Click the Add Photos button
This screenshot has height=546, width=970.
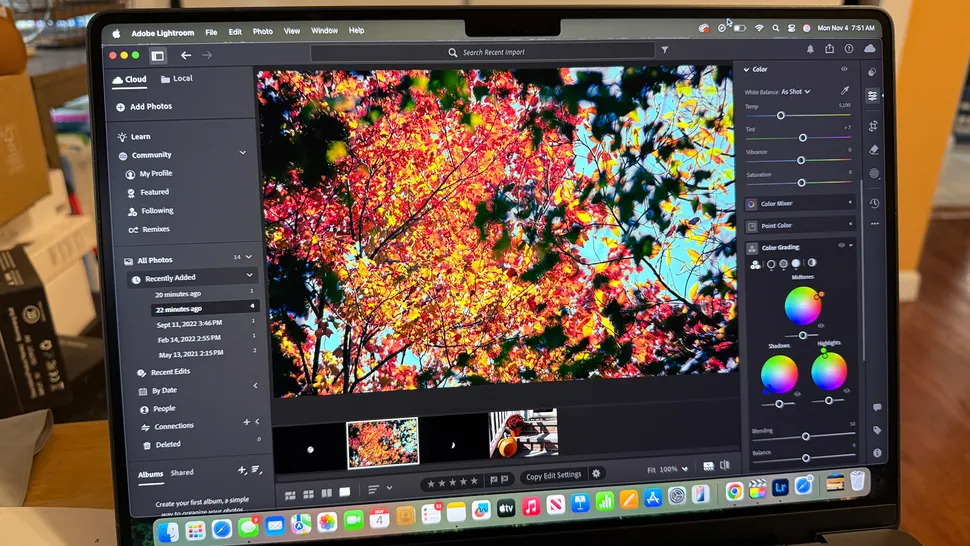point(144,106)
